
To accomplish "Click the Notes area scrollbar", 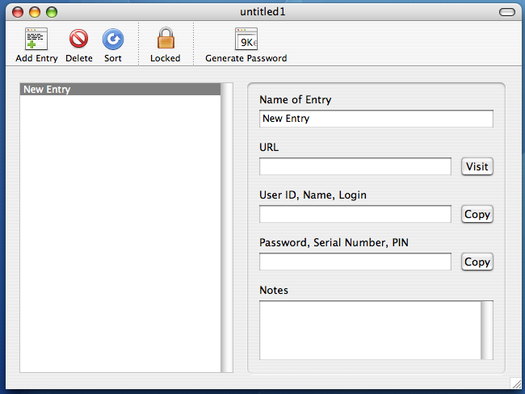I will pyautogui.click(x=487, y=330).
